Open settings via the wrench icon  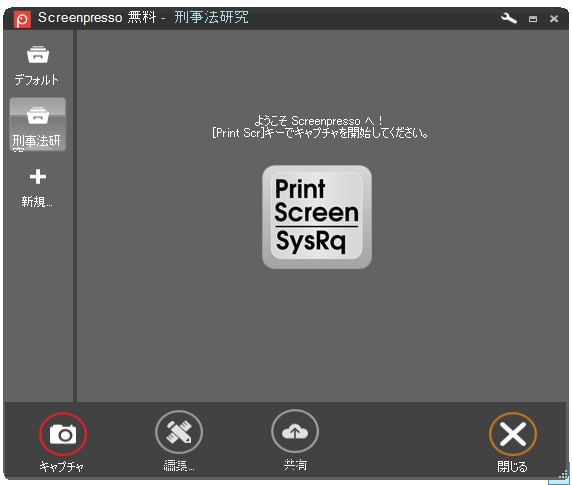pos(509,18)
